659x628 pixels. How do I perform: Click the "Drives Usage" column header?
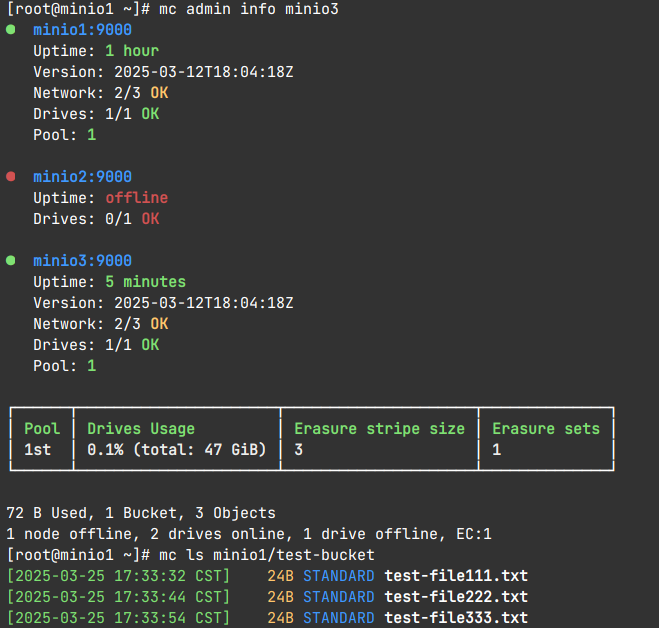(141, 429)
